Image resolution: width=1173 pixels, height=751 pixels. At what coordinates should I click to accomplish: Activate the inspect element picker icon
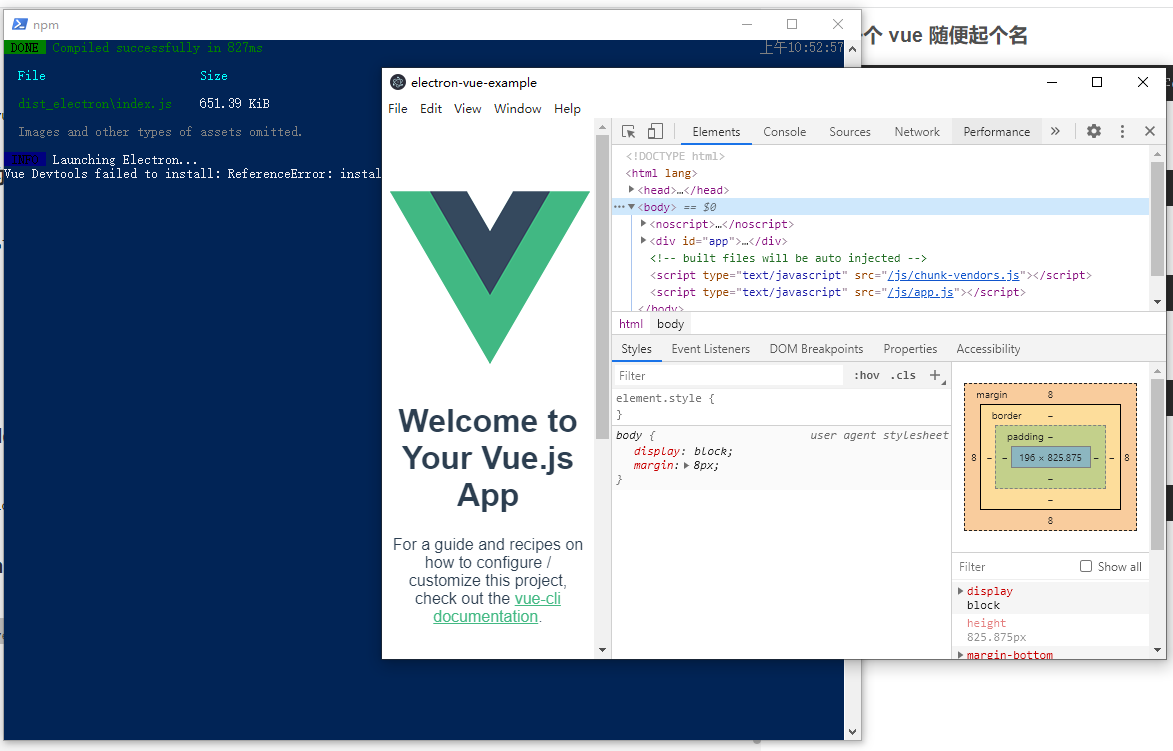click(628, 132)
